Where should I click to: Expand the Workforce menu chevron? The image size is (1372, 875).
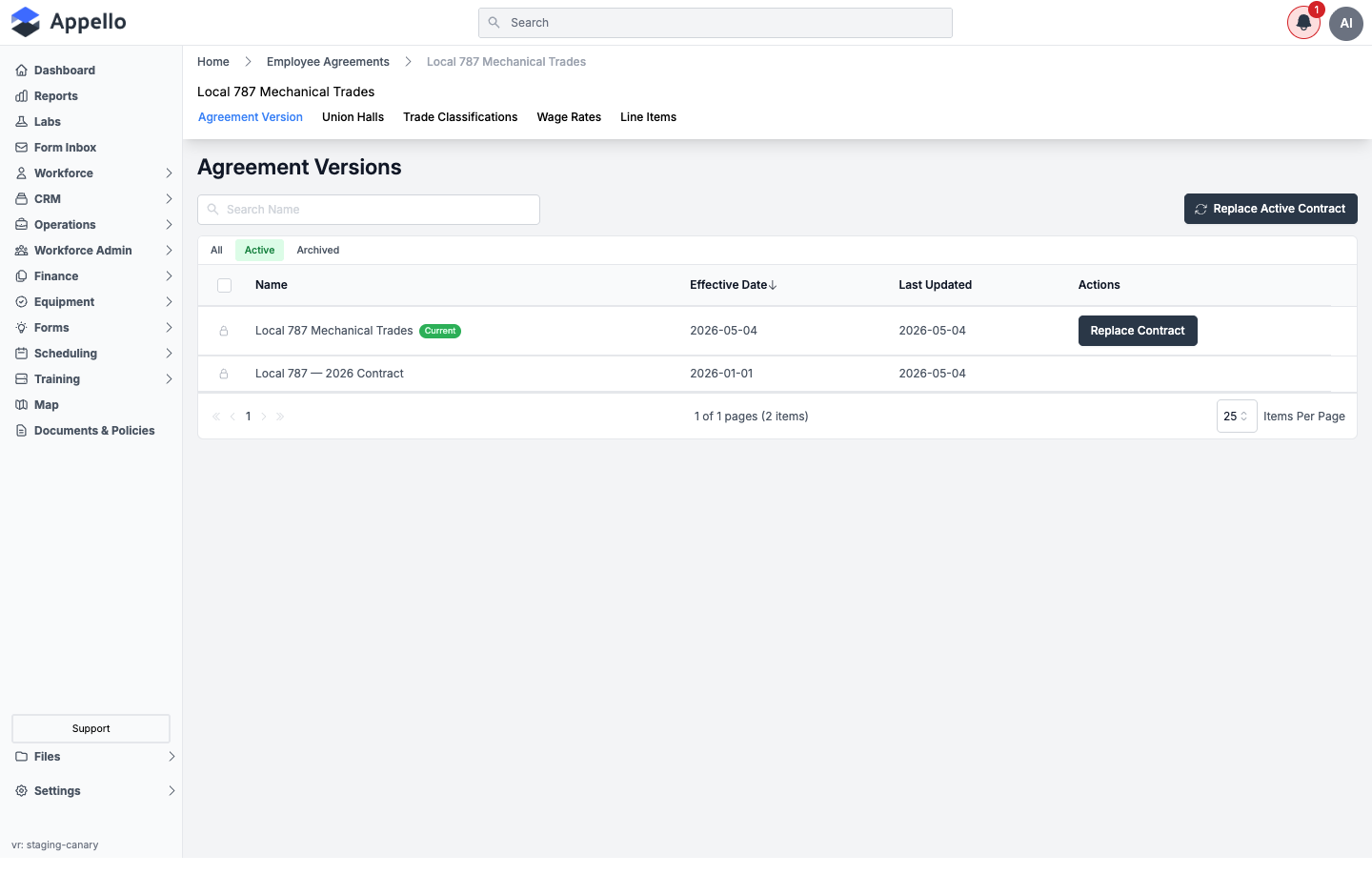pos(169,173)
